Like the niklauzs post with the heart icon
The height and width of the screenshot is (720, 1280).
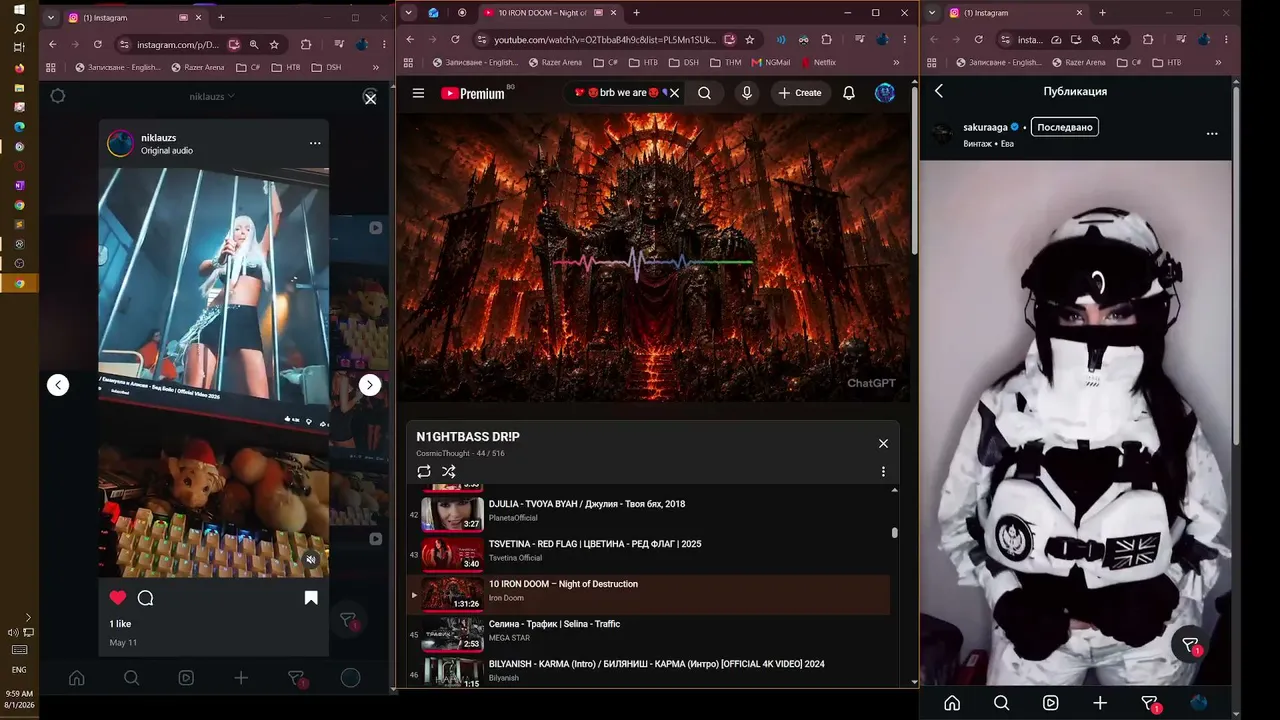[118, 598]
